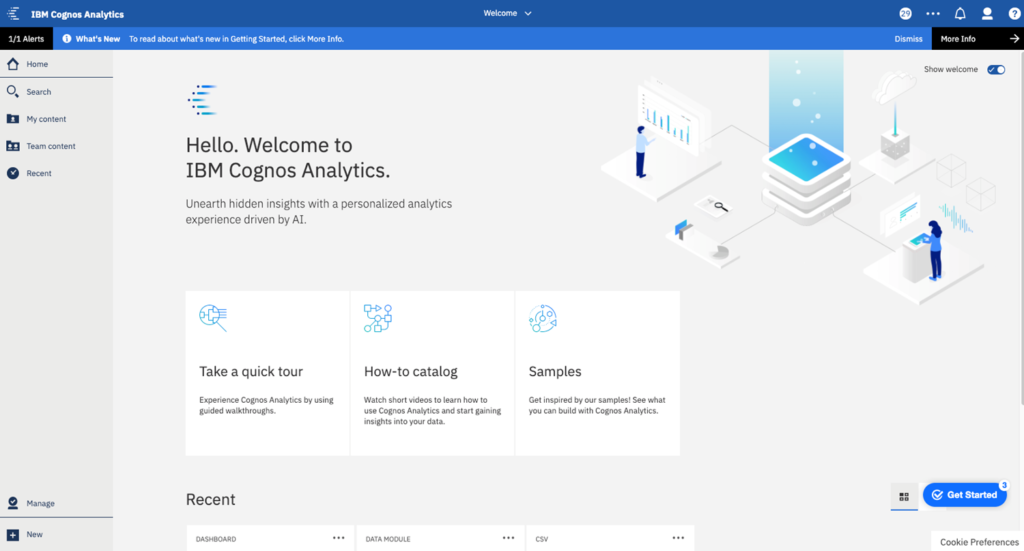Click the DATA MODULE recent card label
1024x551 pixels.
[x=388, y=539]
